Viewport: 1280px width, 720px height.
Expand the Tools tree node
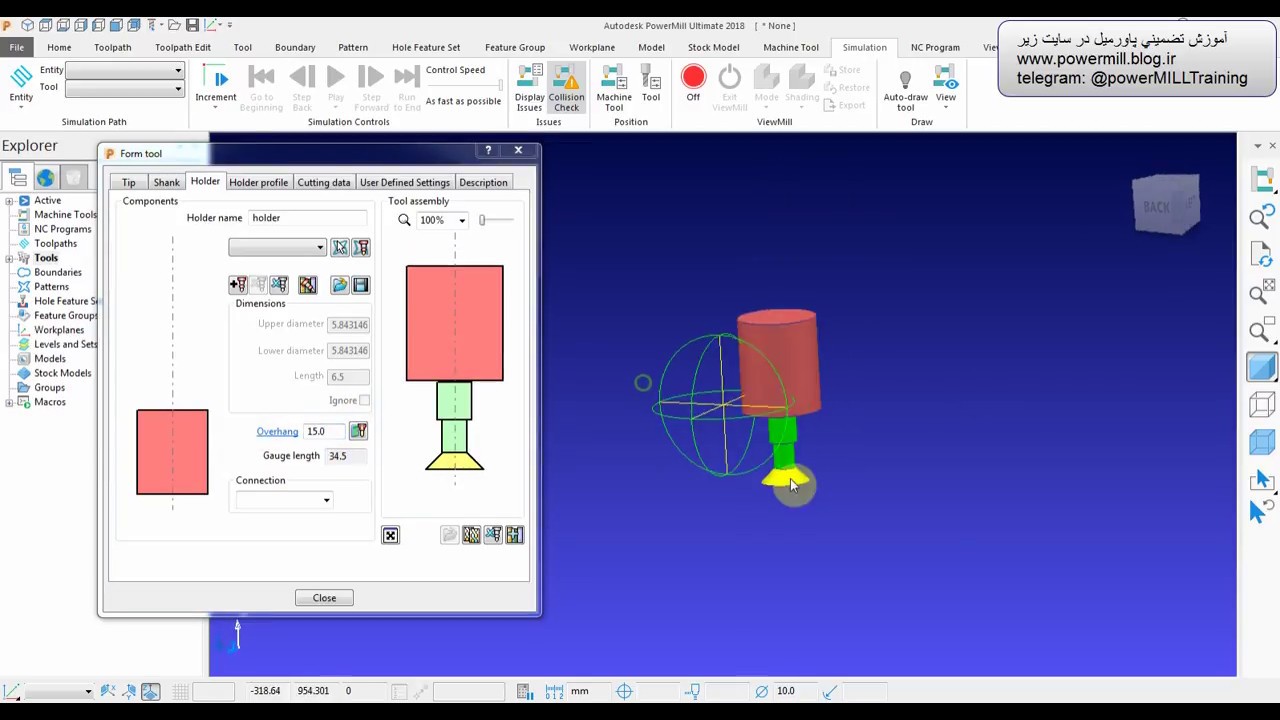(9, 258)
